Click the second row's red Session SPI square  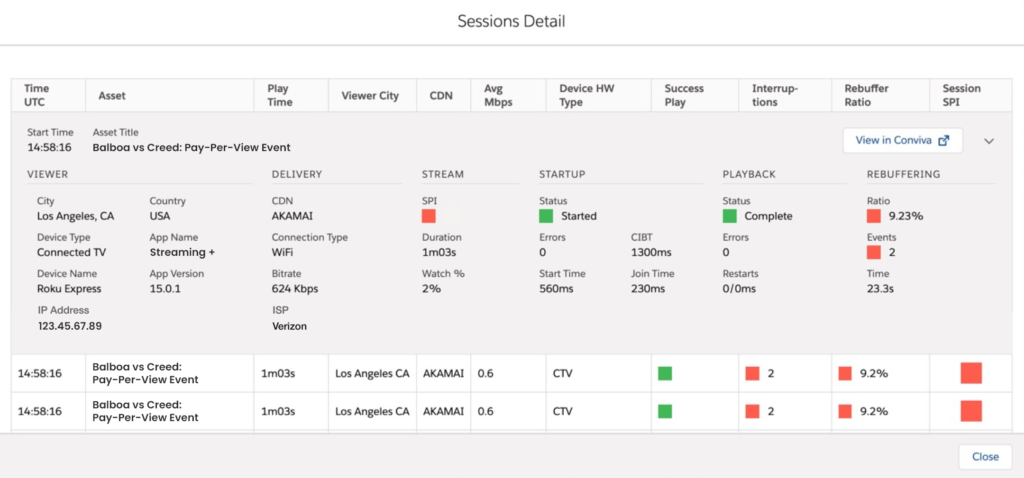tap(971, 411)
